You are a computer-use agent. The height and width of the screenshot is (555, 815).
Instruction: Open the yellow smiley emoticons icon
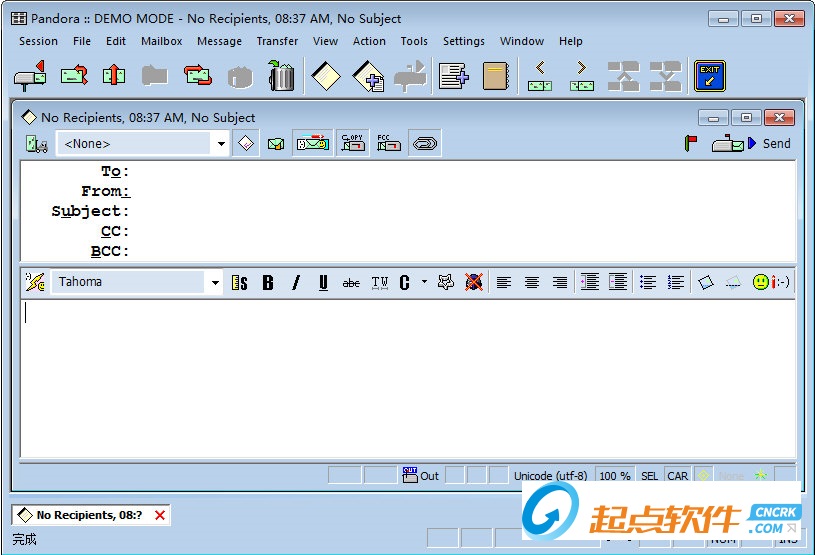tap(761, 282)
